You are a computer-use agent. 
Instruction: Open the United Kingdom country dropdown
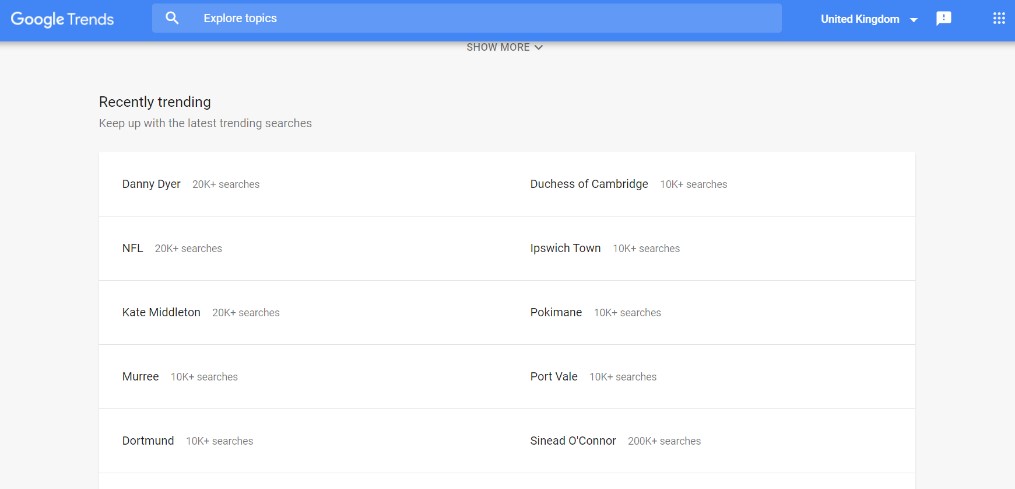point(869,19)
